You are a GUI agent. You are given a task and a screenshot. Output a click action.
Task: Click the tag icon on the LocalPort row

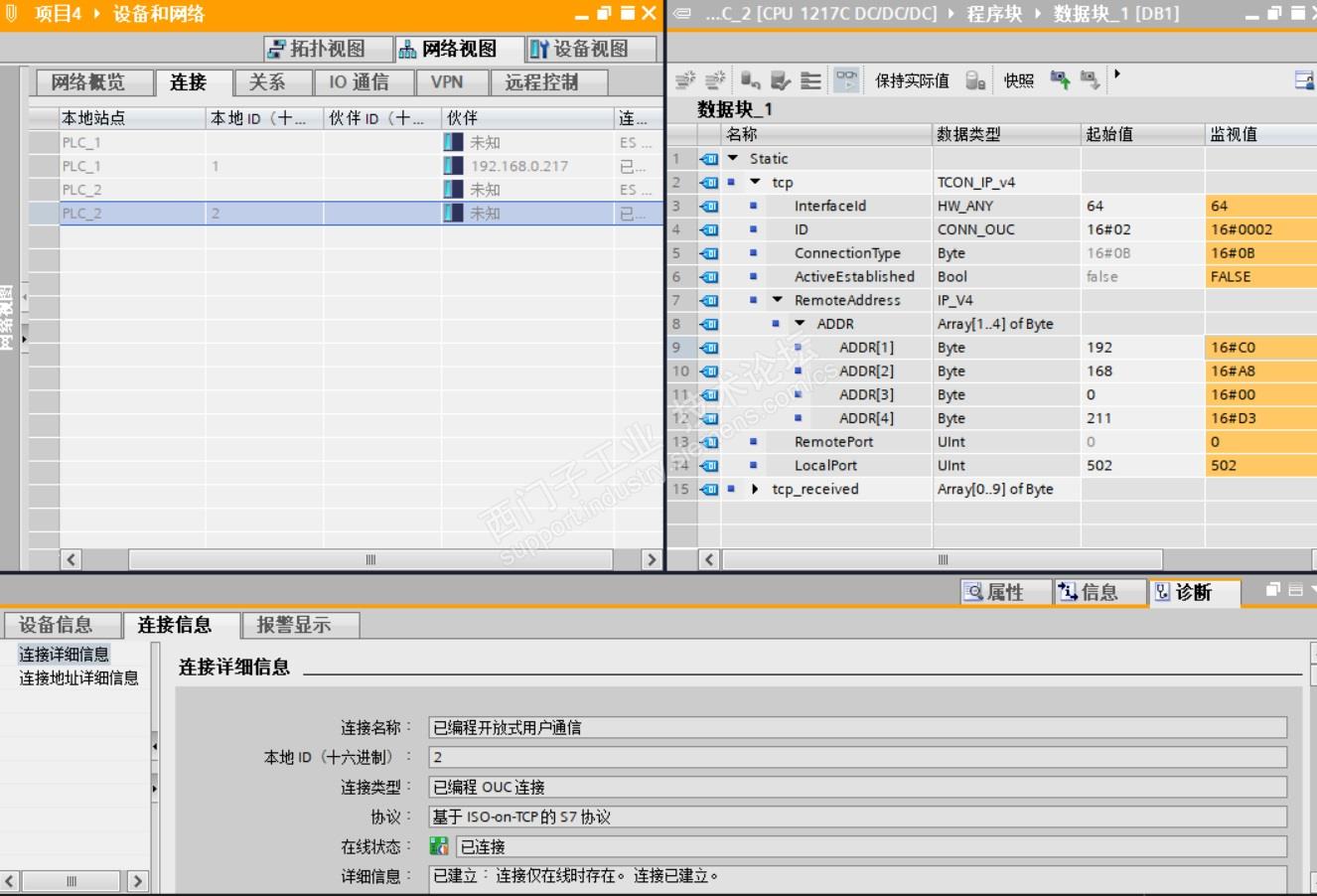point(709,466)
